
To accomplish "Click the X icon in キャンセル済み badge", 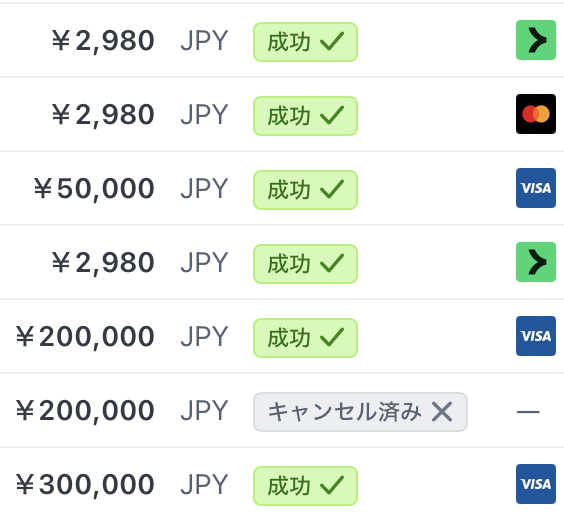I will (x=442, y=412).
